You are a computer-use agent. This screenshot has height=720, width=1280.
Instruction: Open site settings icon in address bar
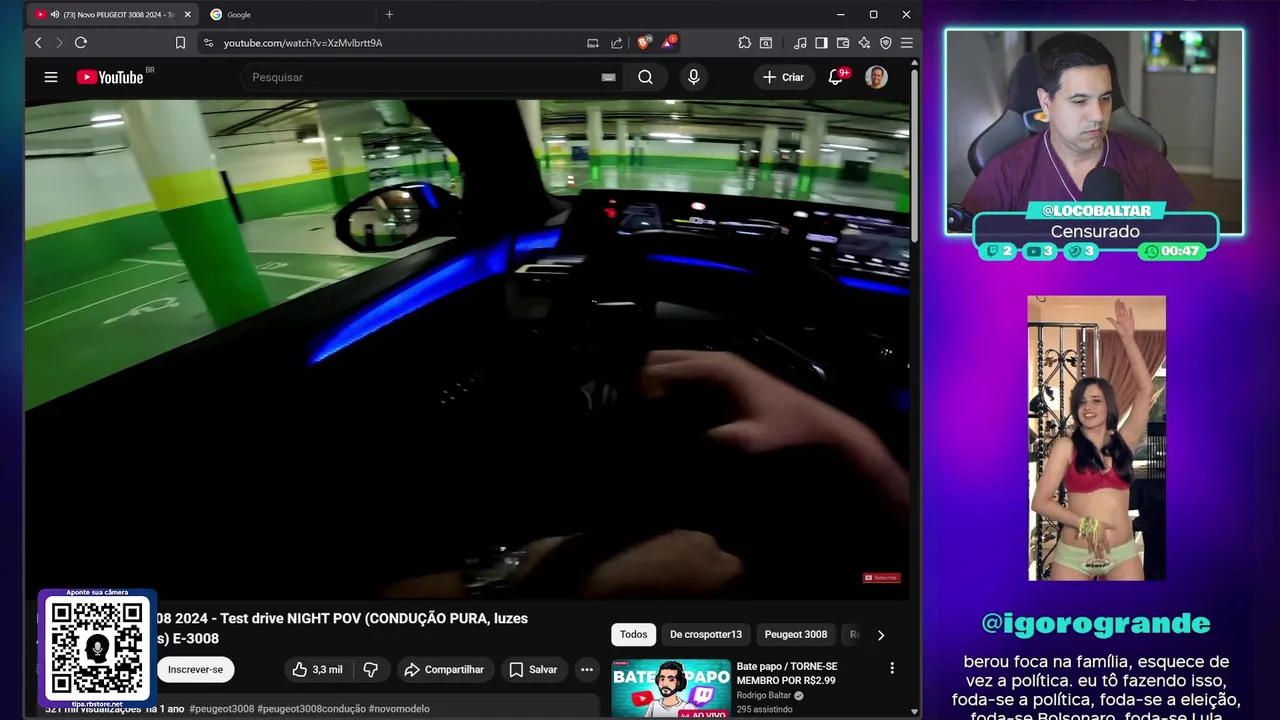208,43
